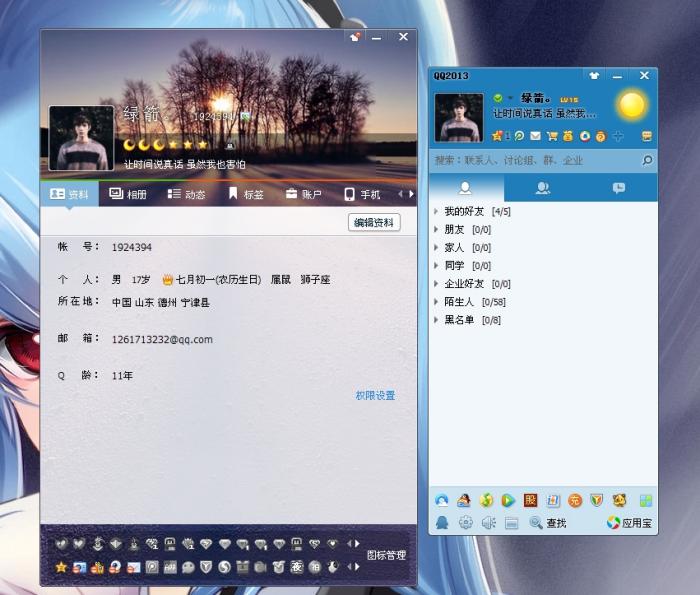Click signature text in QQ2013 panel

[544, 114]
